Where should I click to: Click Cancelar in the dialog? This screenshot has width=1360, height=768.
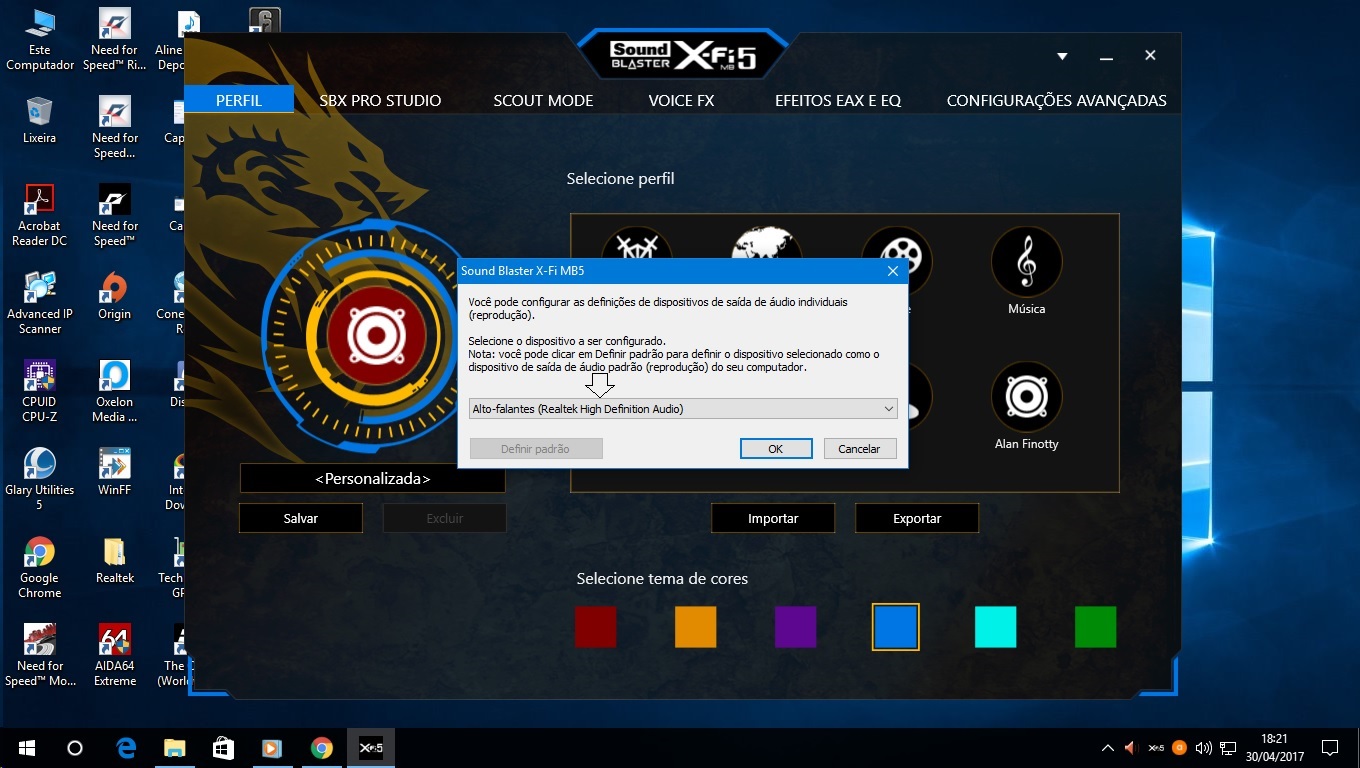pos(859,449)
